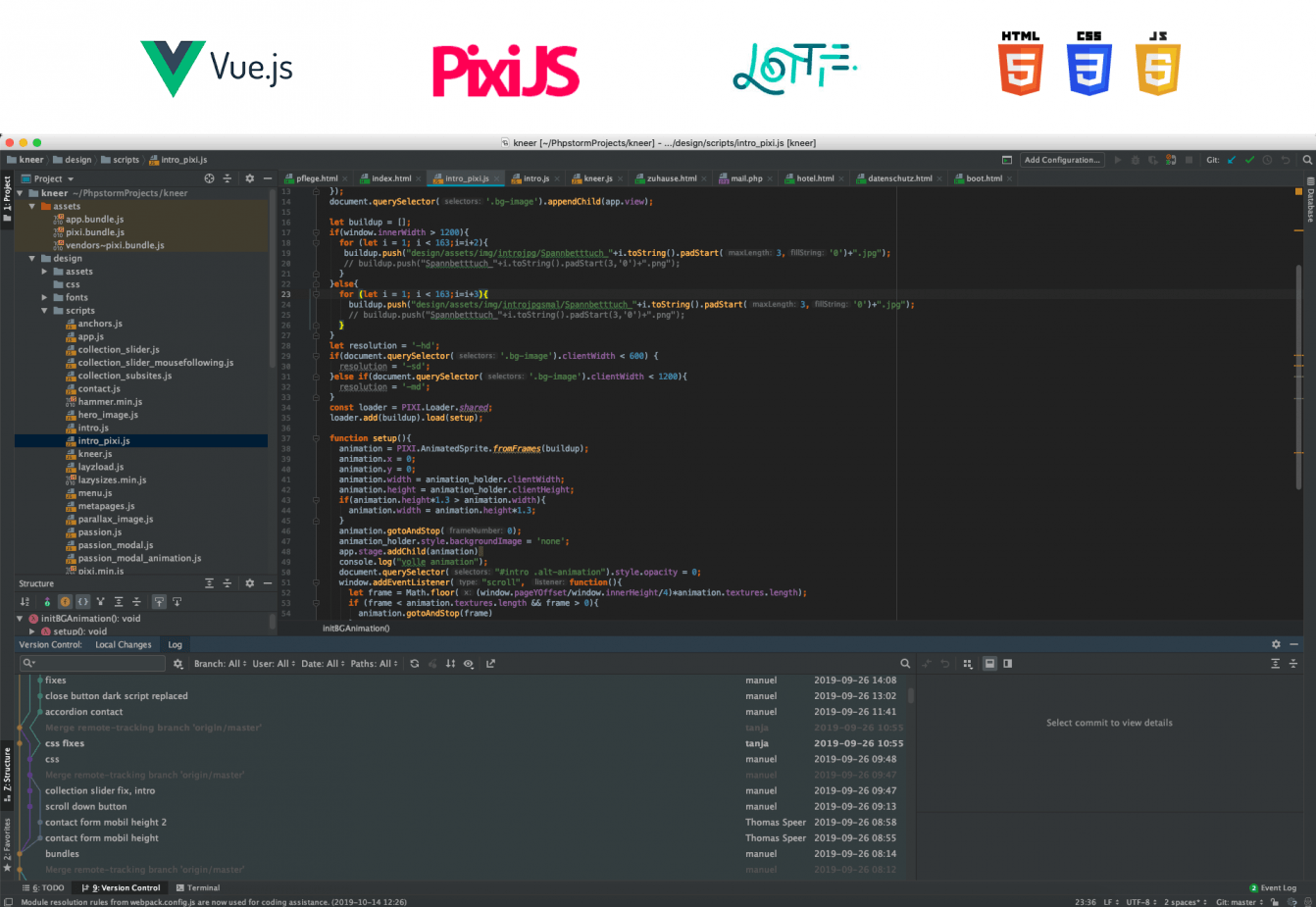Toggle the orange show fields filter in Structure
This screenshot has width=1316, height=907.
tap(65, 602)
